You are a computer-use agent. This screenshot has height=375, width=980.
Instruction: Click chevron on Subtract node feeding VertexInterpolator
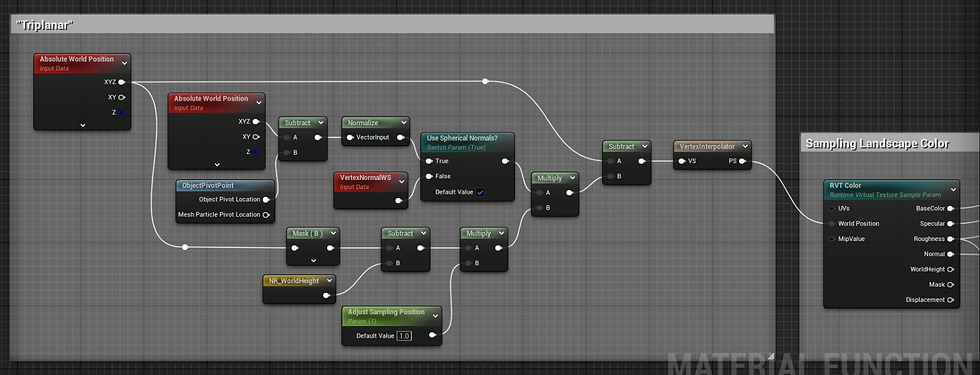tap(644, 146)
